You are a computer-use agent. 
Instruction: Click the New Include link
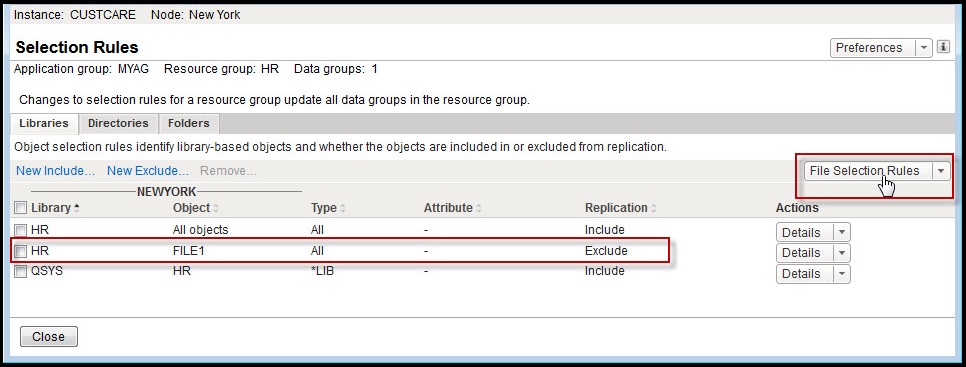[55, 171]
